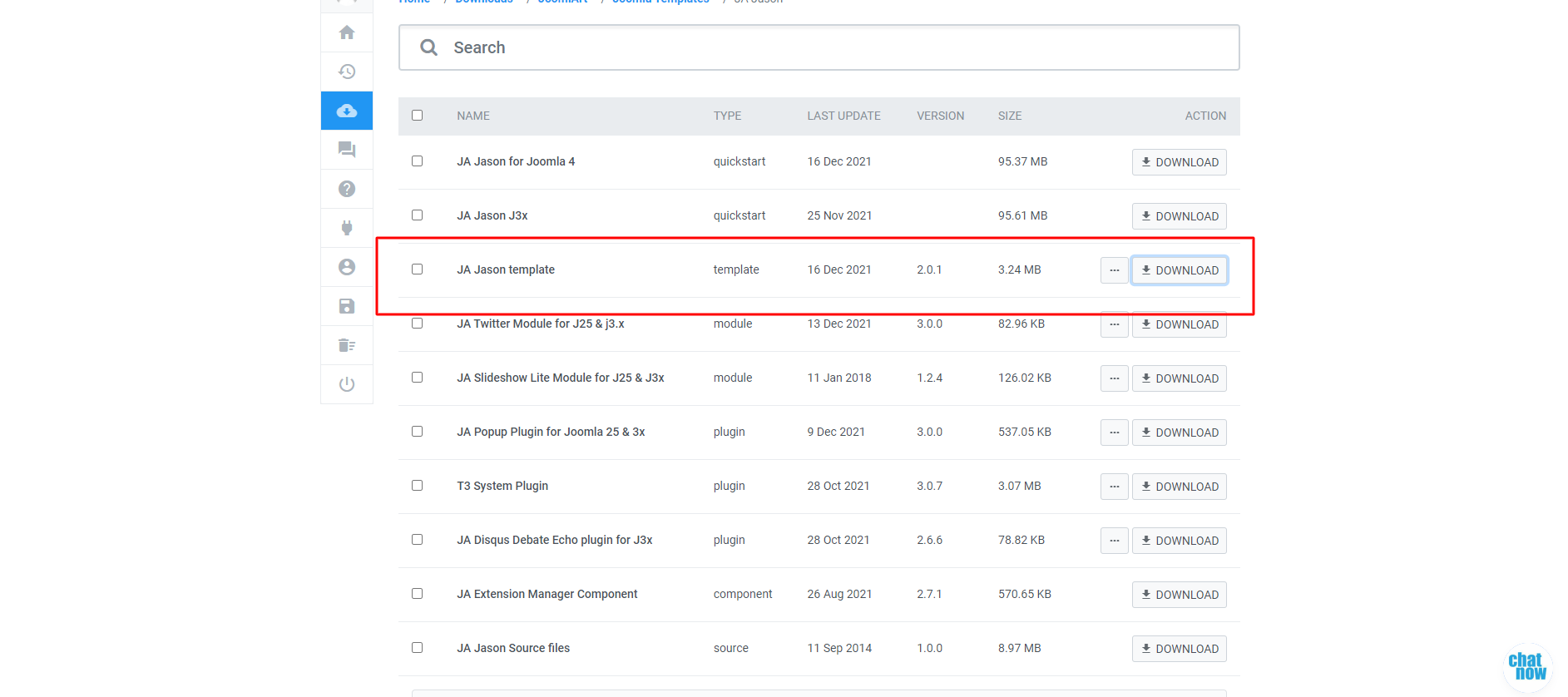Open ellipsis menu for T3 System Plugin
The height and width of the screenshot is (697, 1568).
point(1114,487)
